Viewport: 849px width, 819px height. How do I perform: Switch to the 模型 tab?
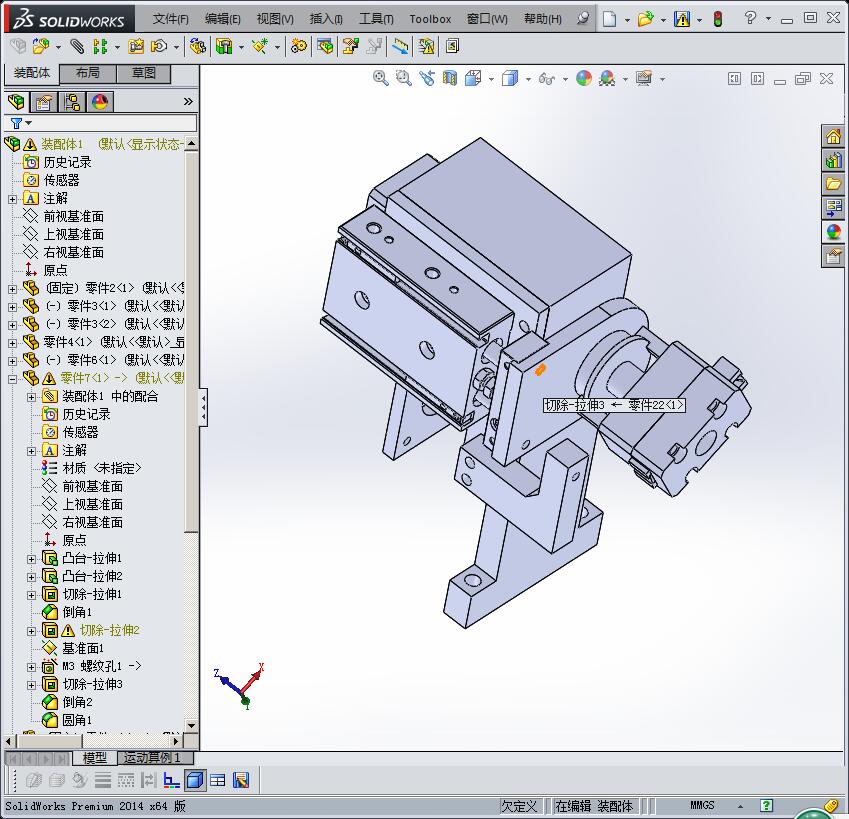coord(94,758)
